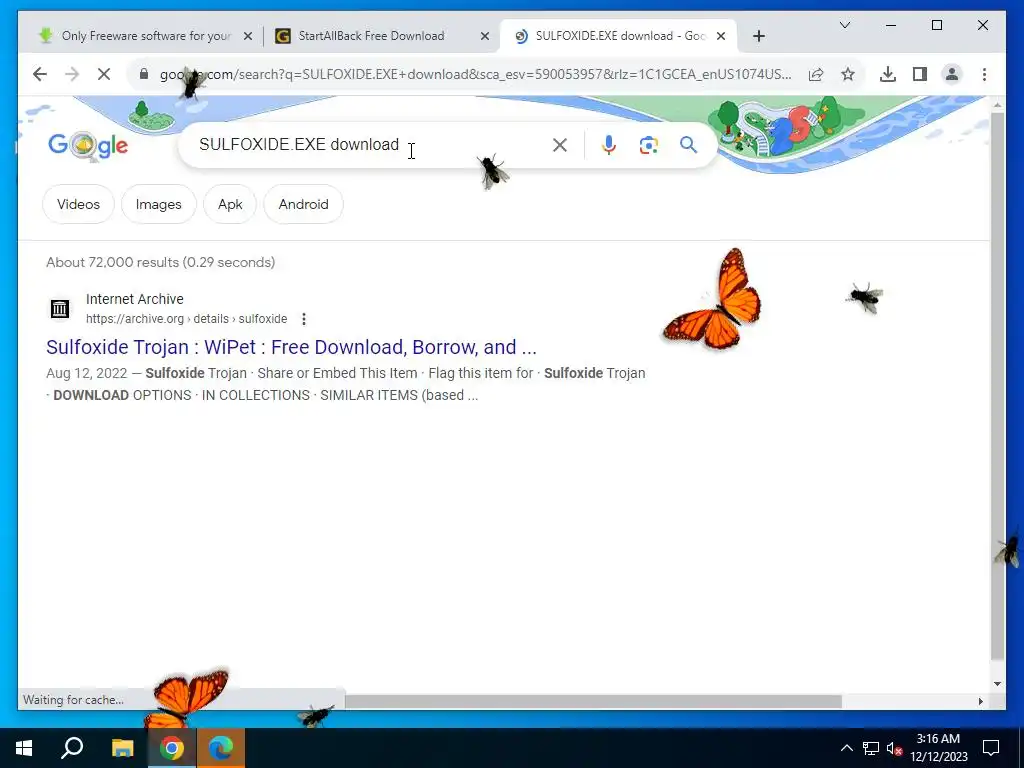
Task: Open Sulfoxide Trojan WiPet result link
Action: click(291, 347)
